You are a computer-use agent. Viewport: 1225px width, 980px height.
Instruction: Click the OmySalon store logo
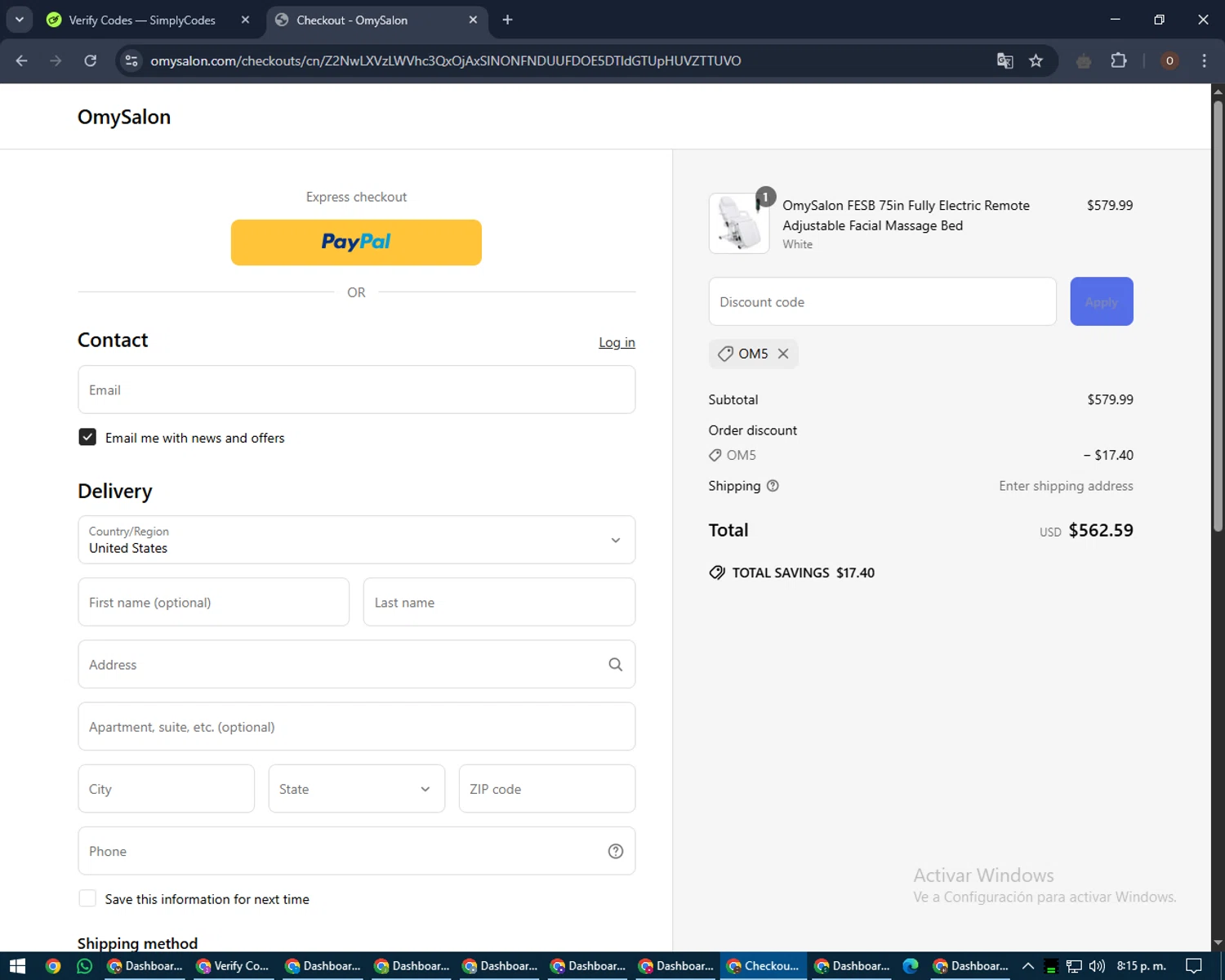(x=124, y=117)
